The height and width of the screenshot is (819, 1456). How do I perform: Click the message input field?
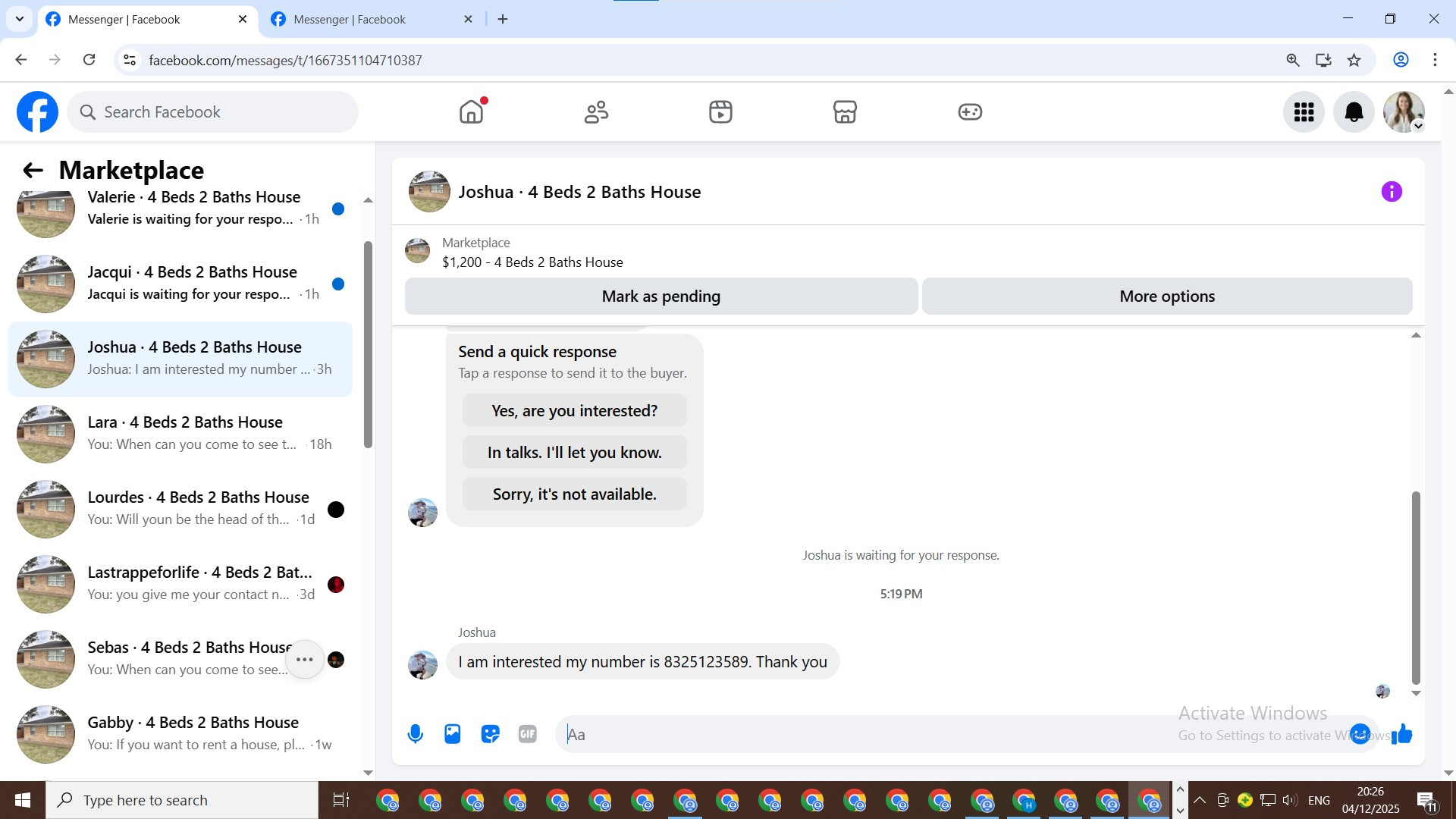[x=872, y=734]
